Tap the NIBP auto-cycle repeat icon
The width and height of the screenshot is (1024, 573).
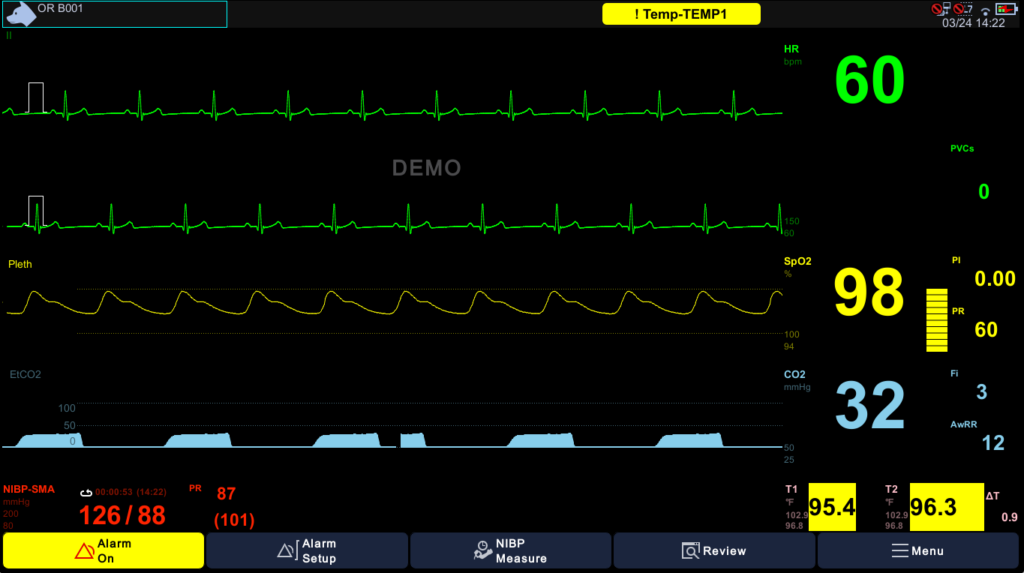[86, 493]
